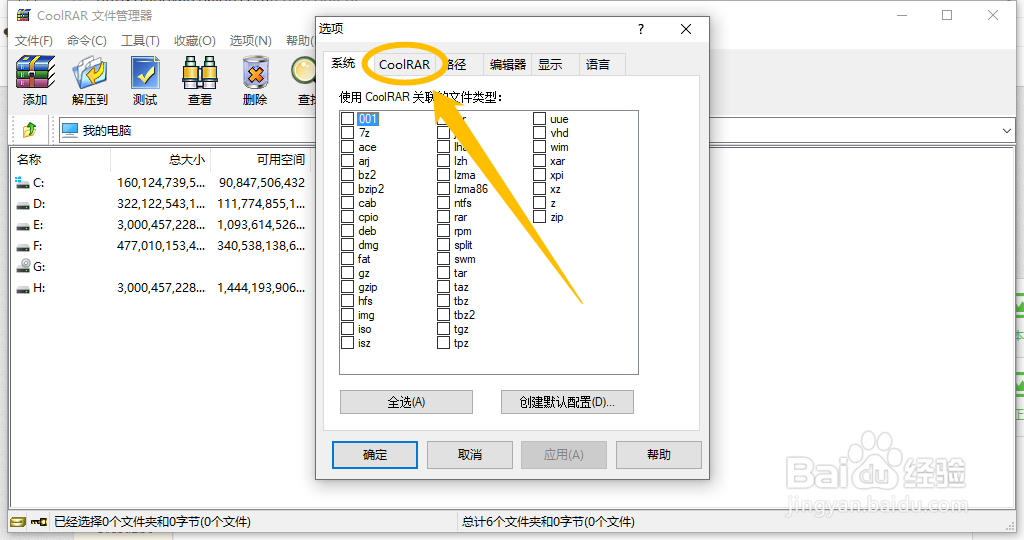The width and height of the screenshot is (1024, 540).
Task: Click the key icon in status bar
Action: (x=39, y=522)
